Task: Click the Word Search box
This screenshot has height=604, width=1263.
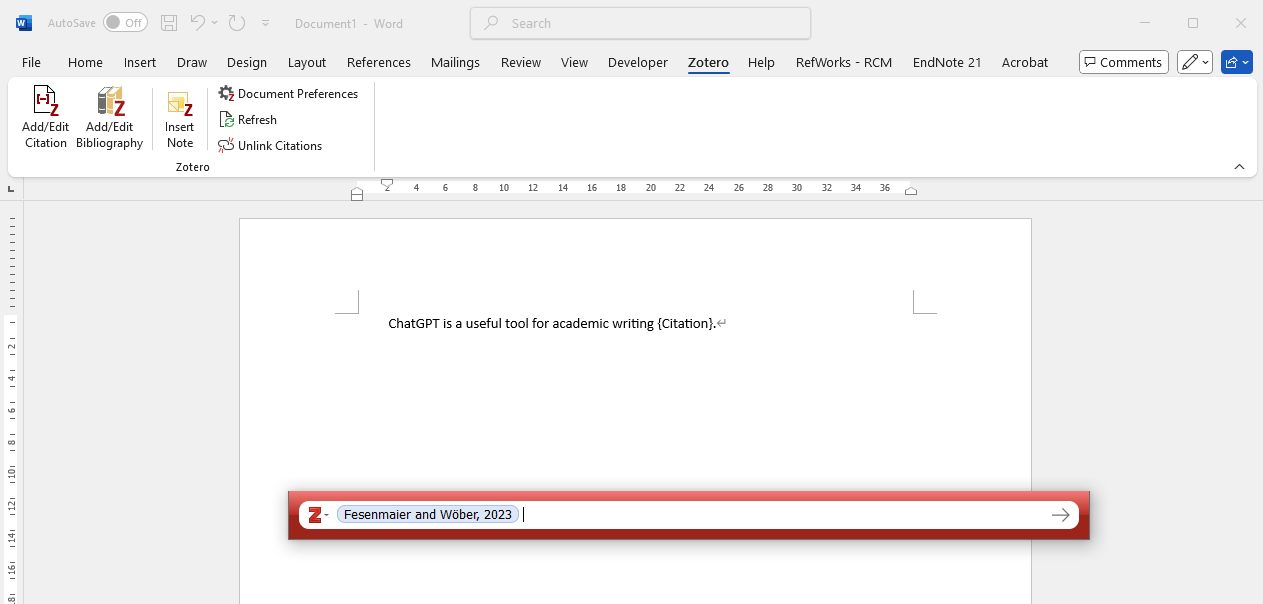Action: tap(640, 23)
